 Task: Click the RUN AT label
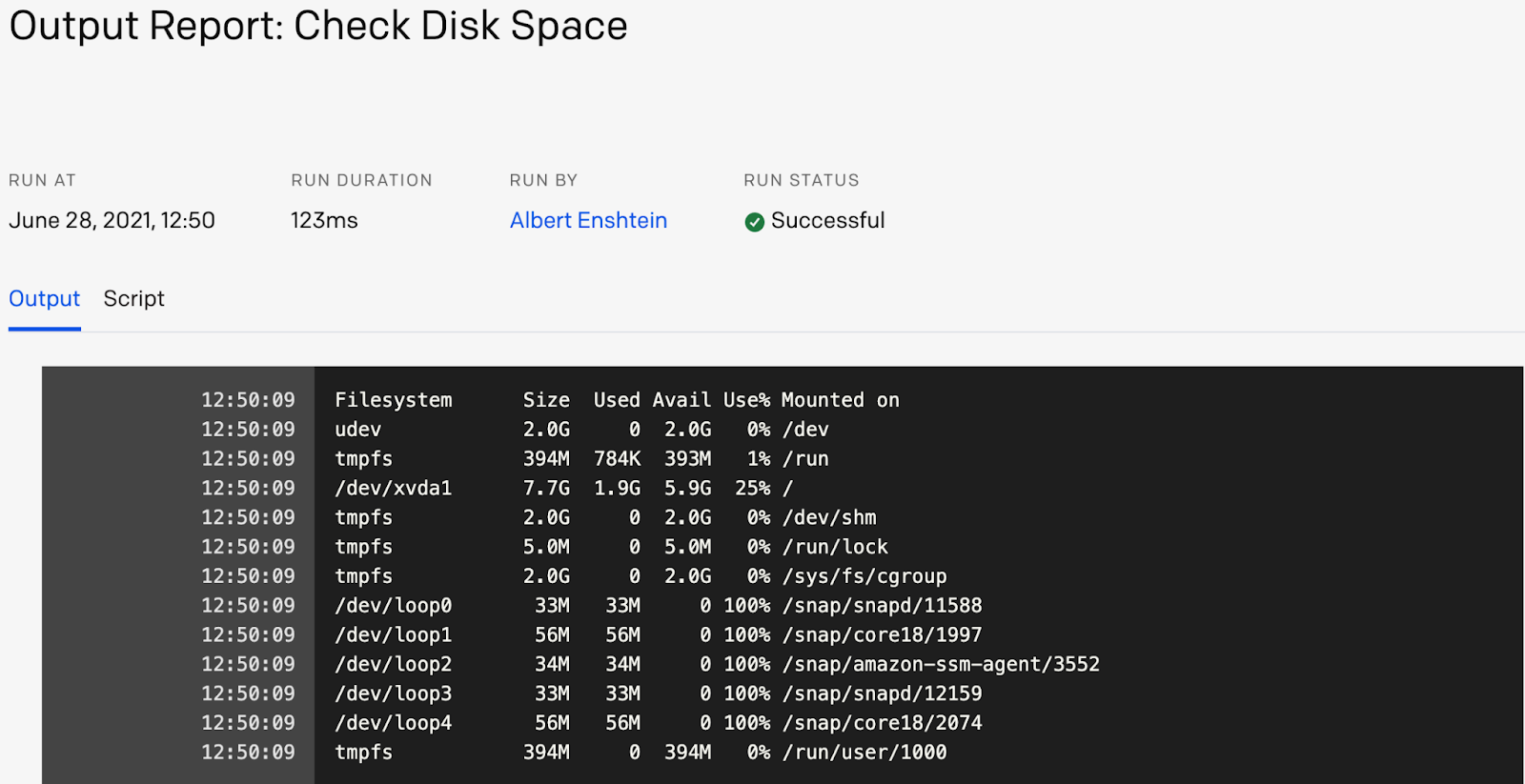[x=42, y=180]
